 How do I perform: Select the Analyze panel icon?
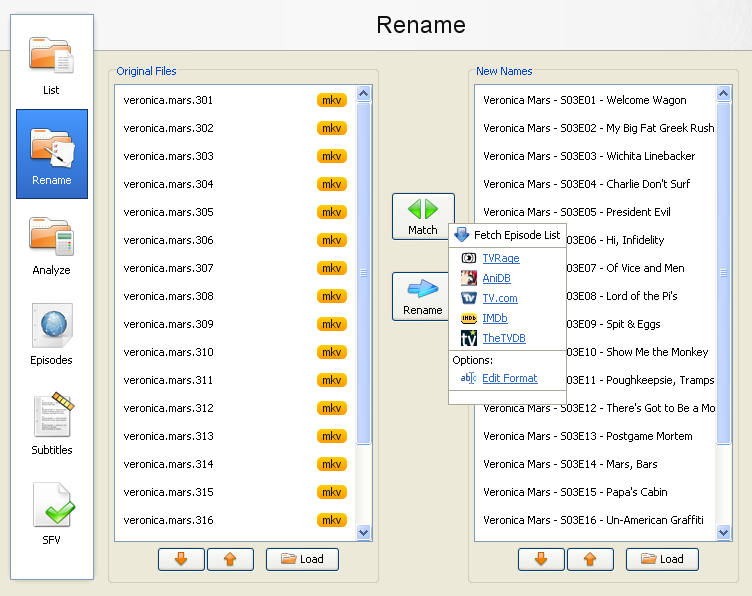(51, 245)
